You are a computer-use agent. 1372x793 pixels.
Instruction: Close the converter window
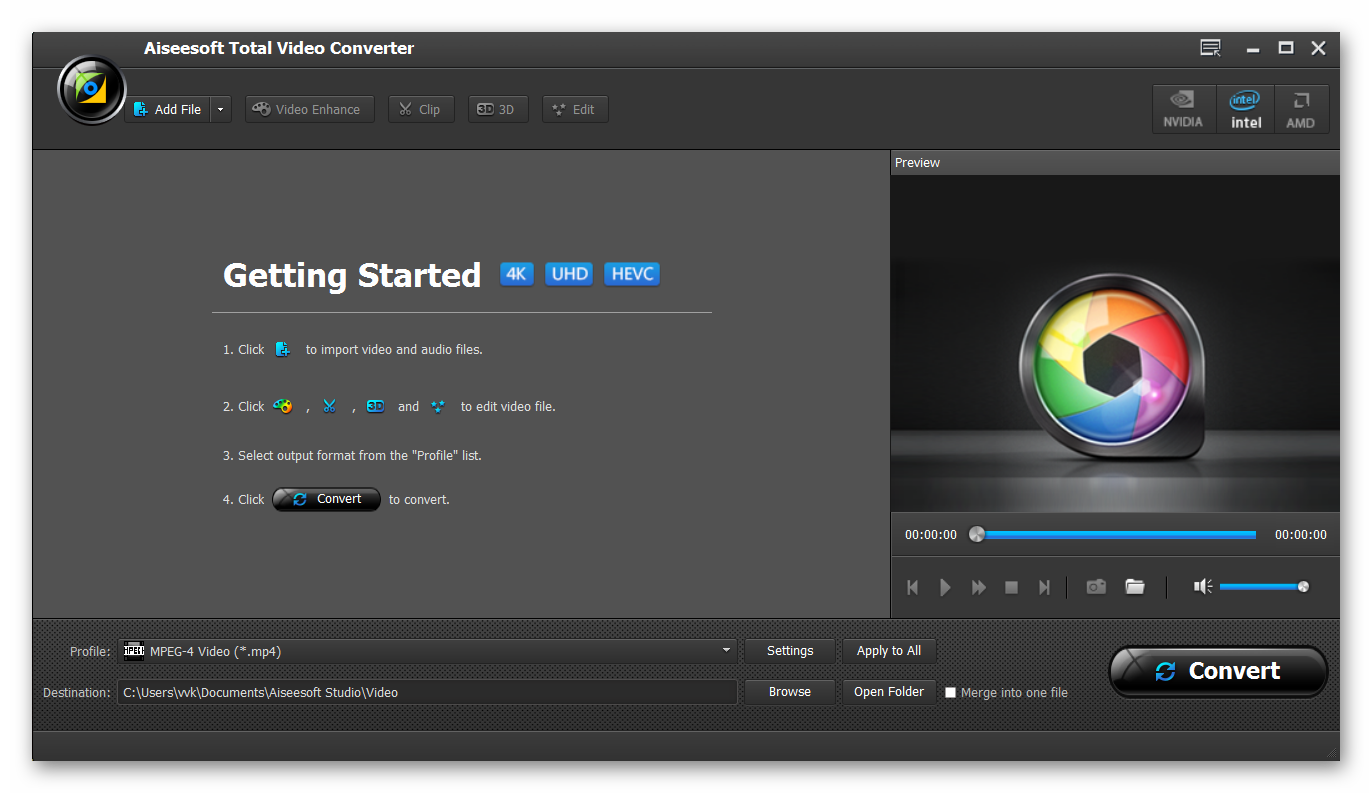click(1319, 48)
